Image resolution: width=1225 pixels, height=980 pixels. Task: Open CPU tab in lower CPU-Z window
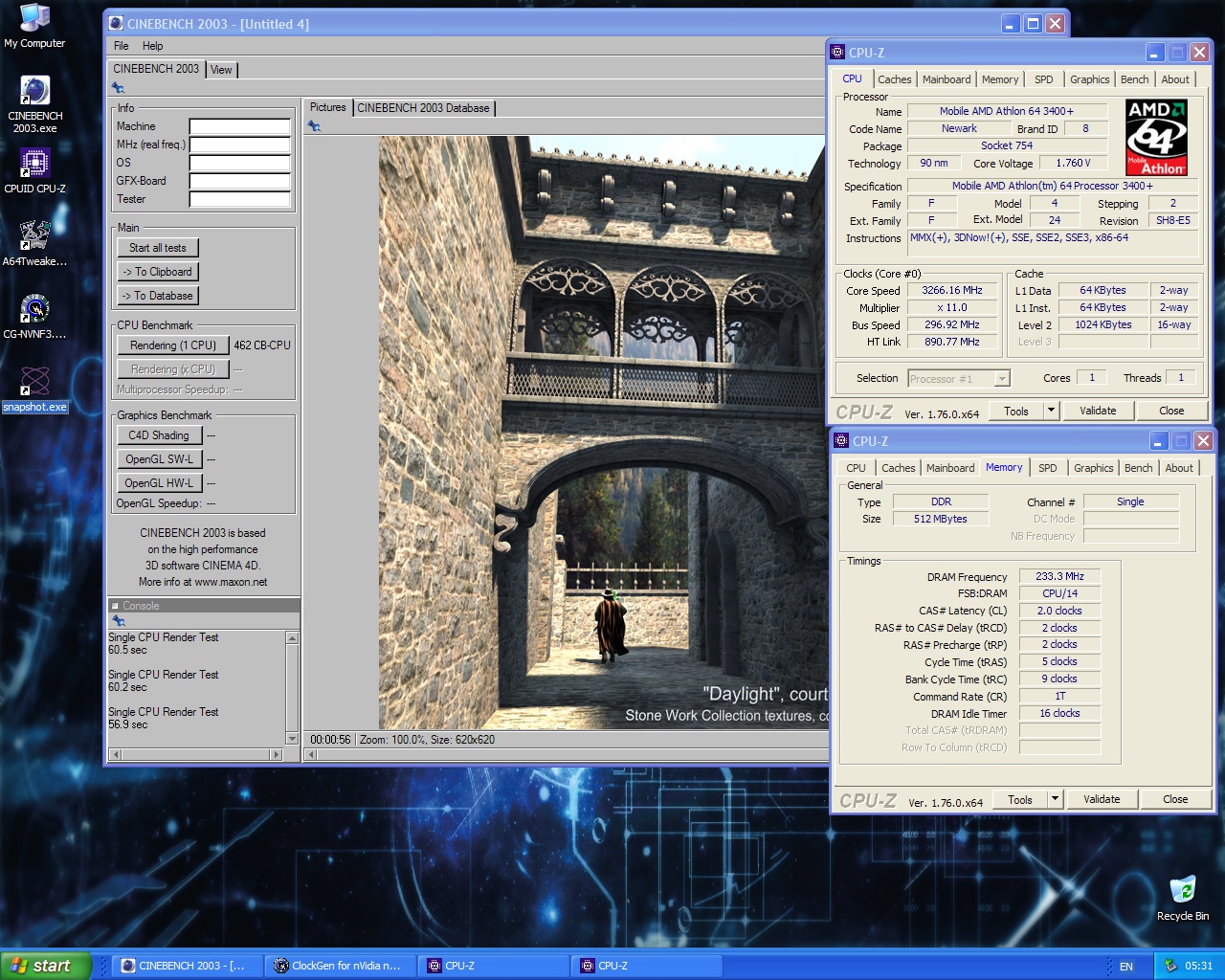point(857,468)
